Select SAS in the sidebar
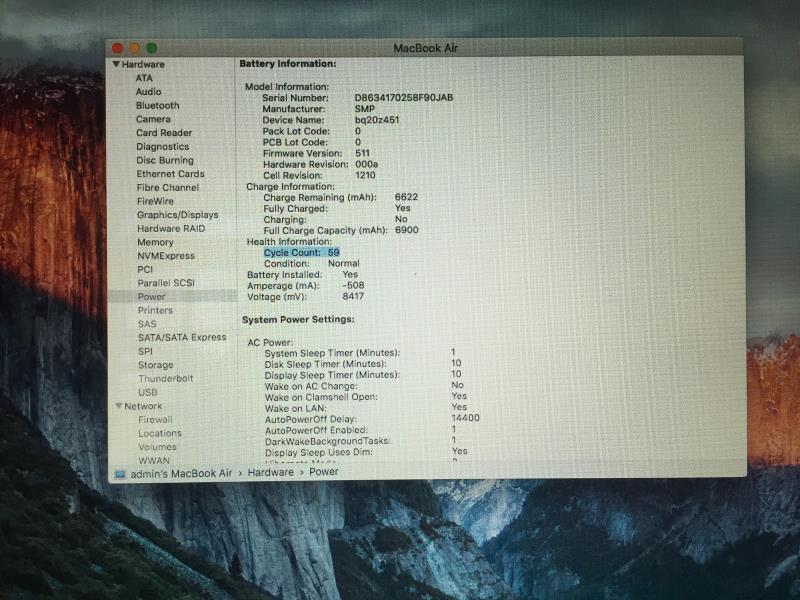This screenshot has width=800, height=600. 147,324
